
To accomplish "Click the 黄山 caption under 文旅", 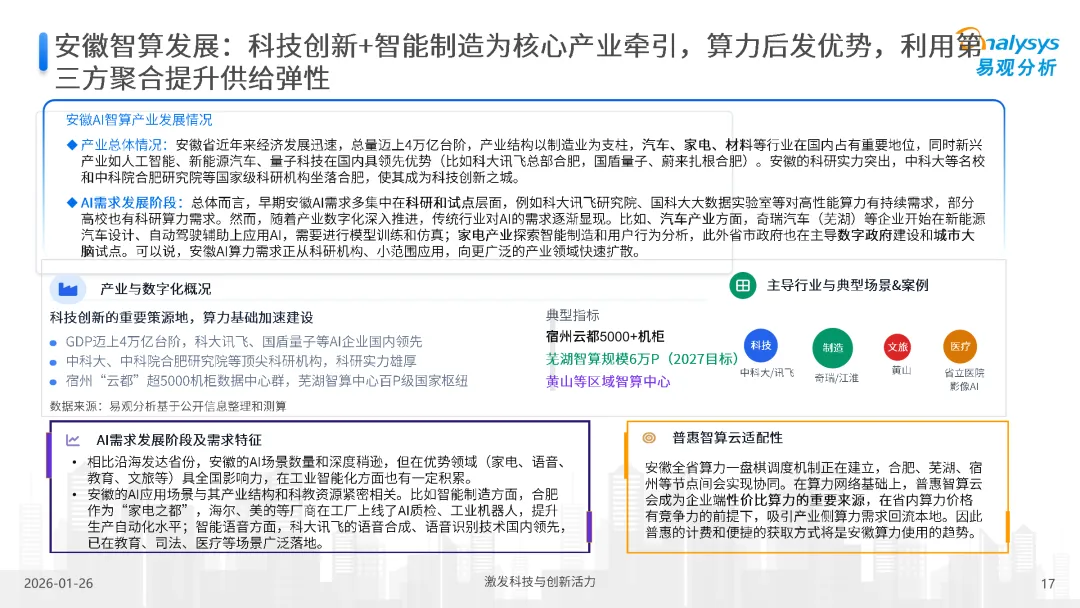I will pos(901,370).
